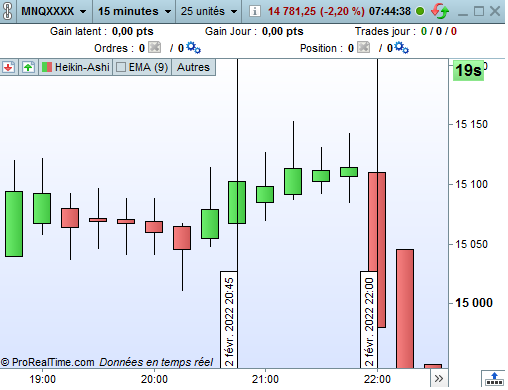
Task: Cancel all orders with the Ordres X icon
Action: pyautogui.click(x=154, y=47)
